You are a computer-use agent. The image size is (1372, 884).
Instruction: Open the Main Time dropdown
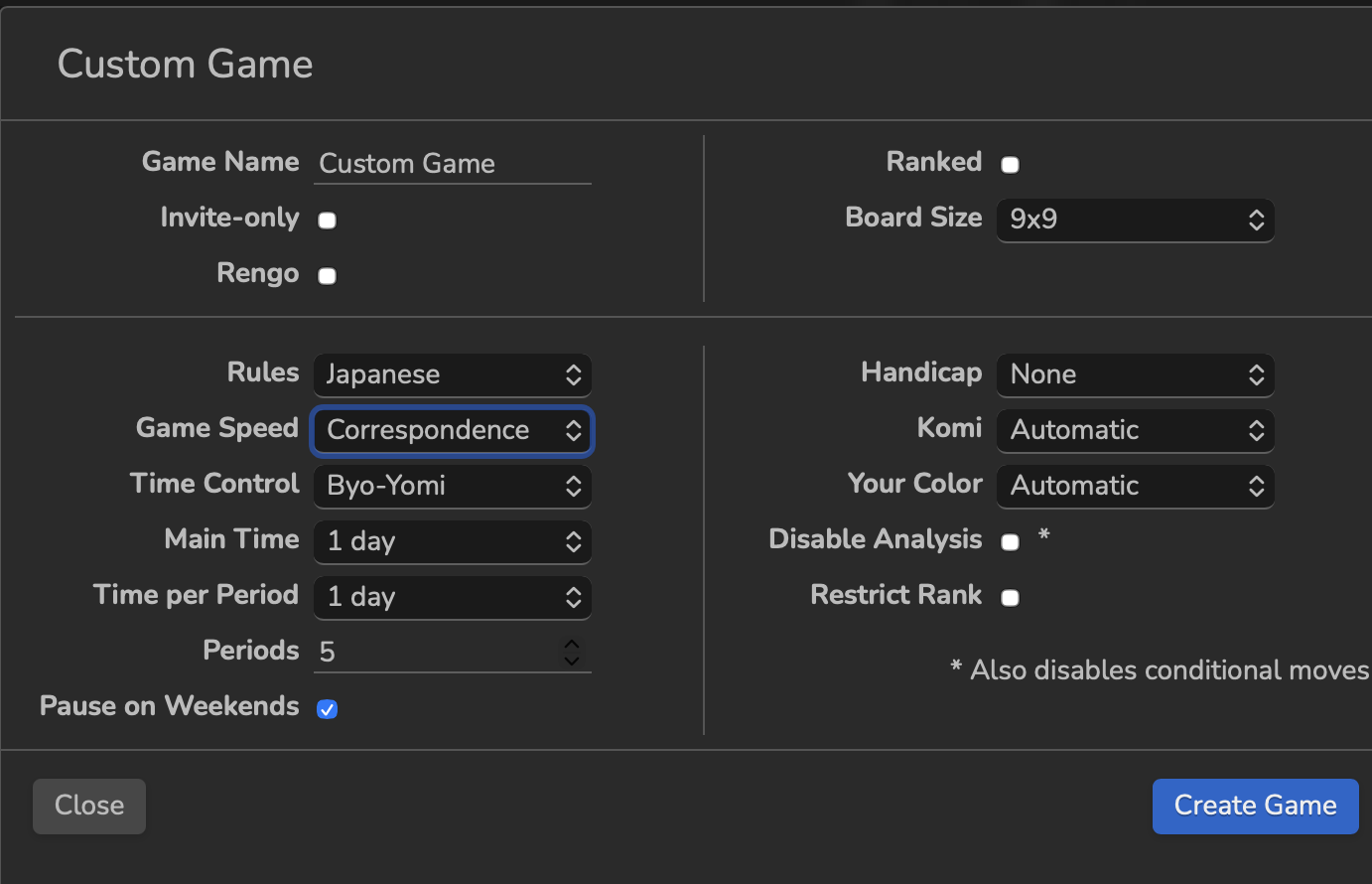453,541
